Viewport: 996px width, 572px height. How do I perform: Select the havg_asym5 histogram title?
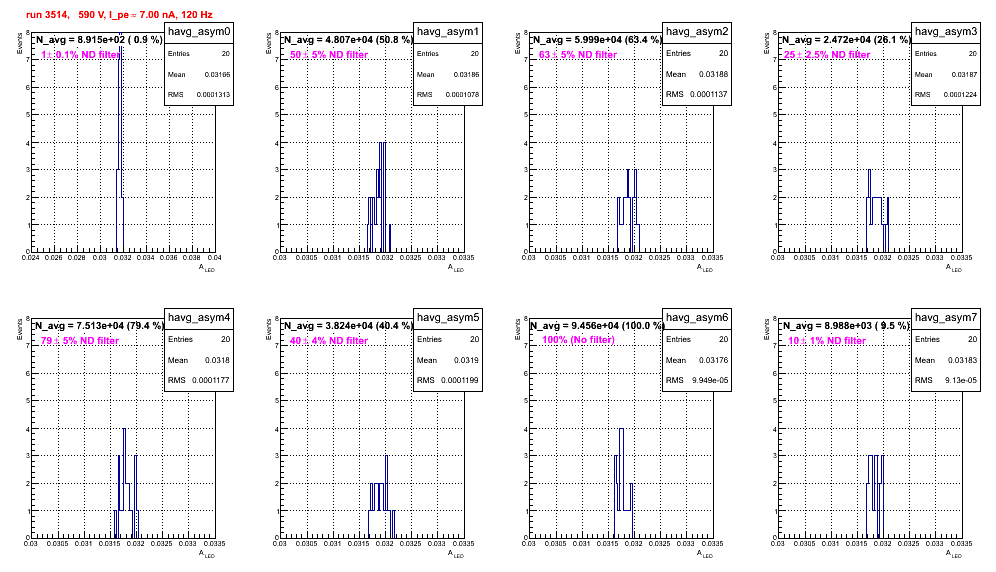[x=448, y=318]
